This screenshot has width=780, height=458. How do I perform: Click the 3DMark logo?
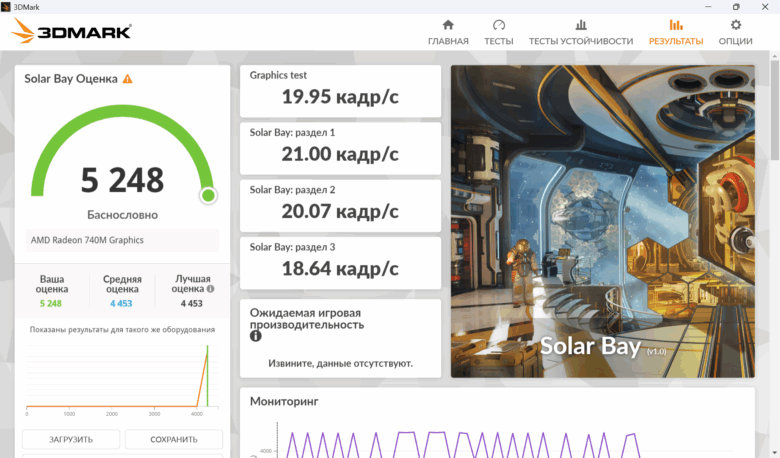click(72, 31)
